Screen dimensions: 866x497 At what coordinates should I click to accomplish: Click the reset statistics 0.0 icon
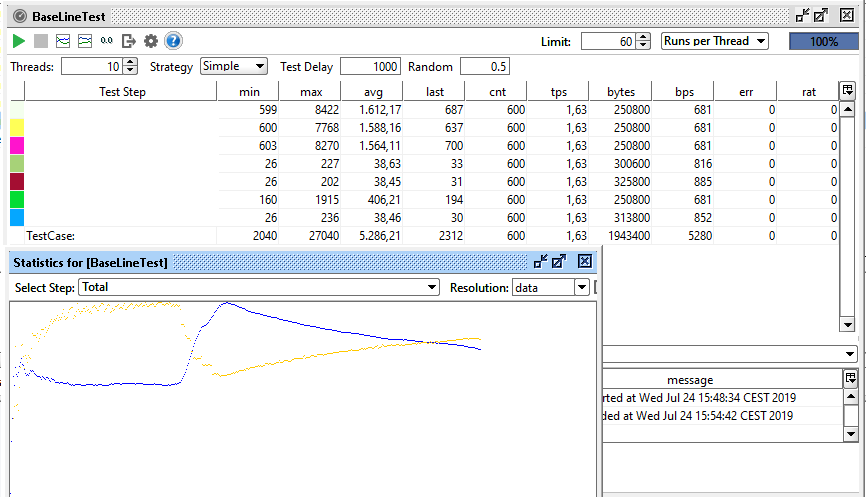[107, 41]
